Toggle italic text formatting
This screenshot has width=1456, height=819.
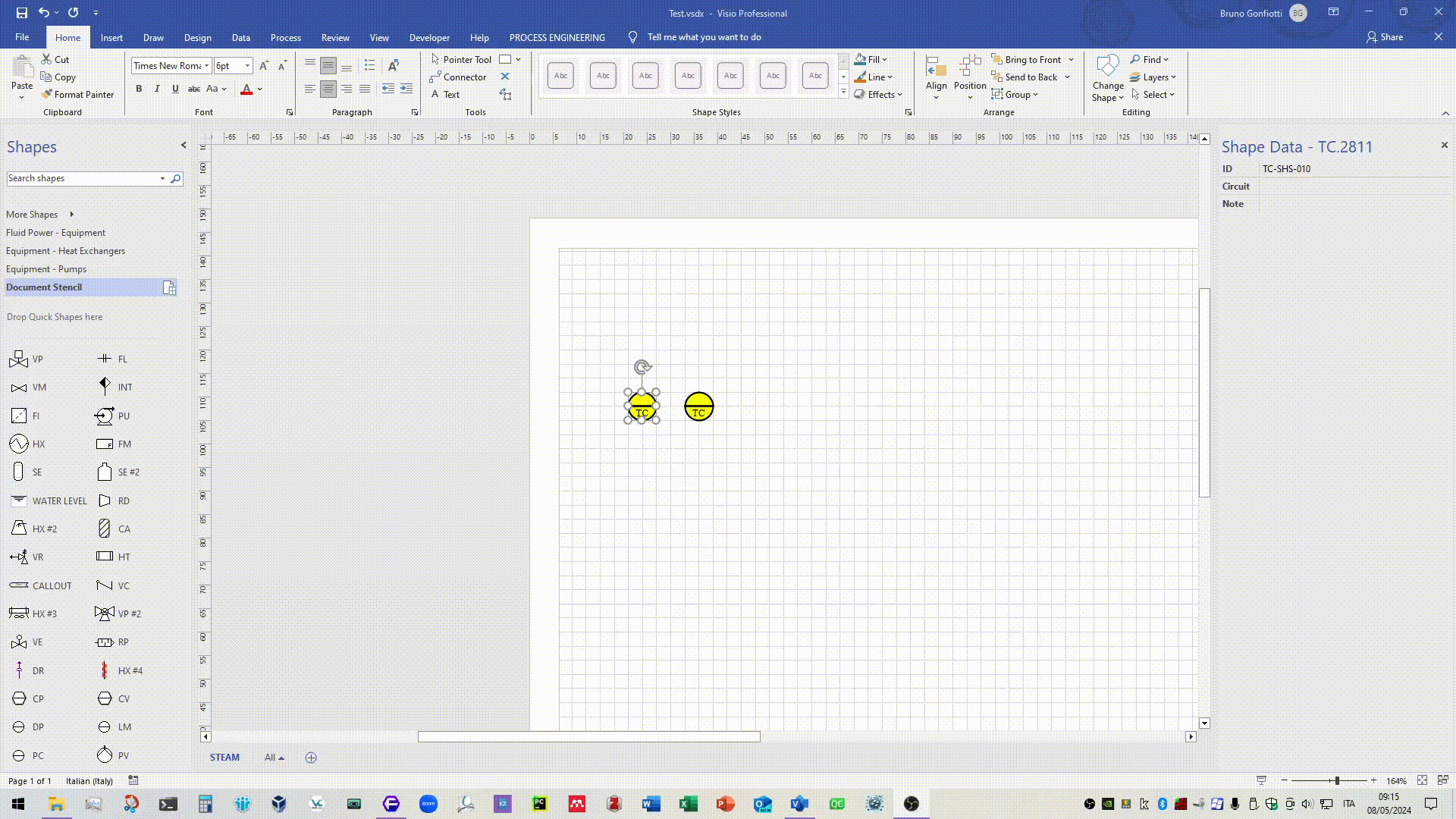point(157,89)
